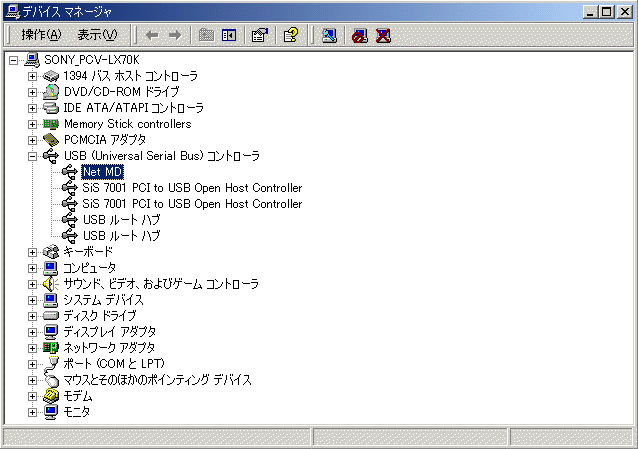Select the Net MD device
This screenshot has width=638, height=449.
[x=102, y=172]
